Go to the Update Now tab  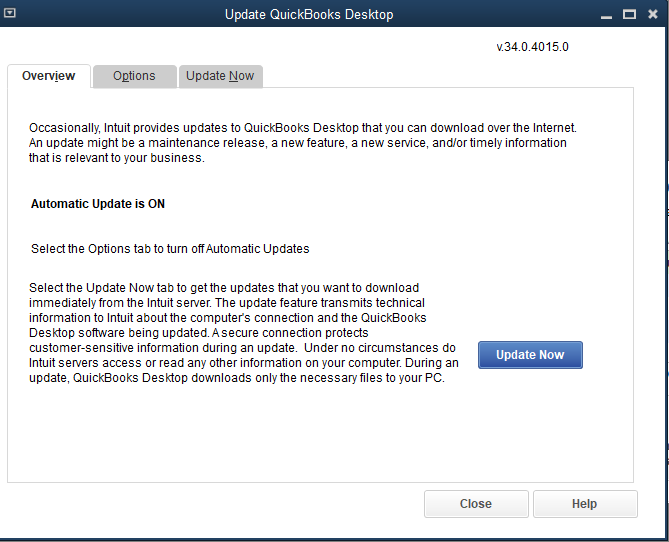pyautogui.click(x=220, y=76)
